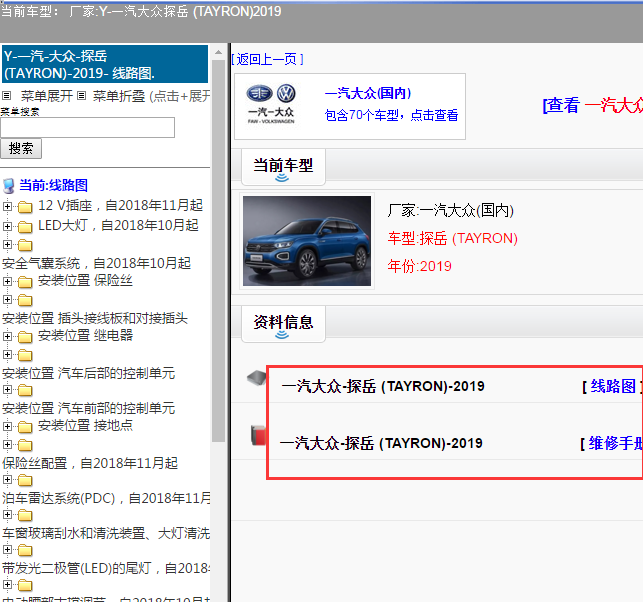The image size is (643, 602).
Task: Select the 当前车型 tab
Action: [283, 167]
